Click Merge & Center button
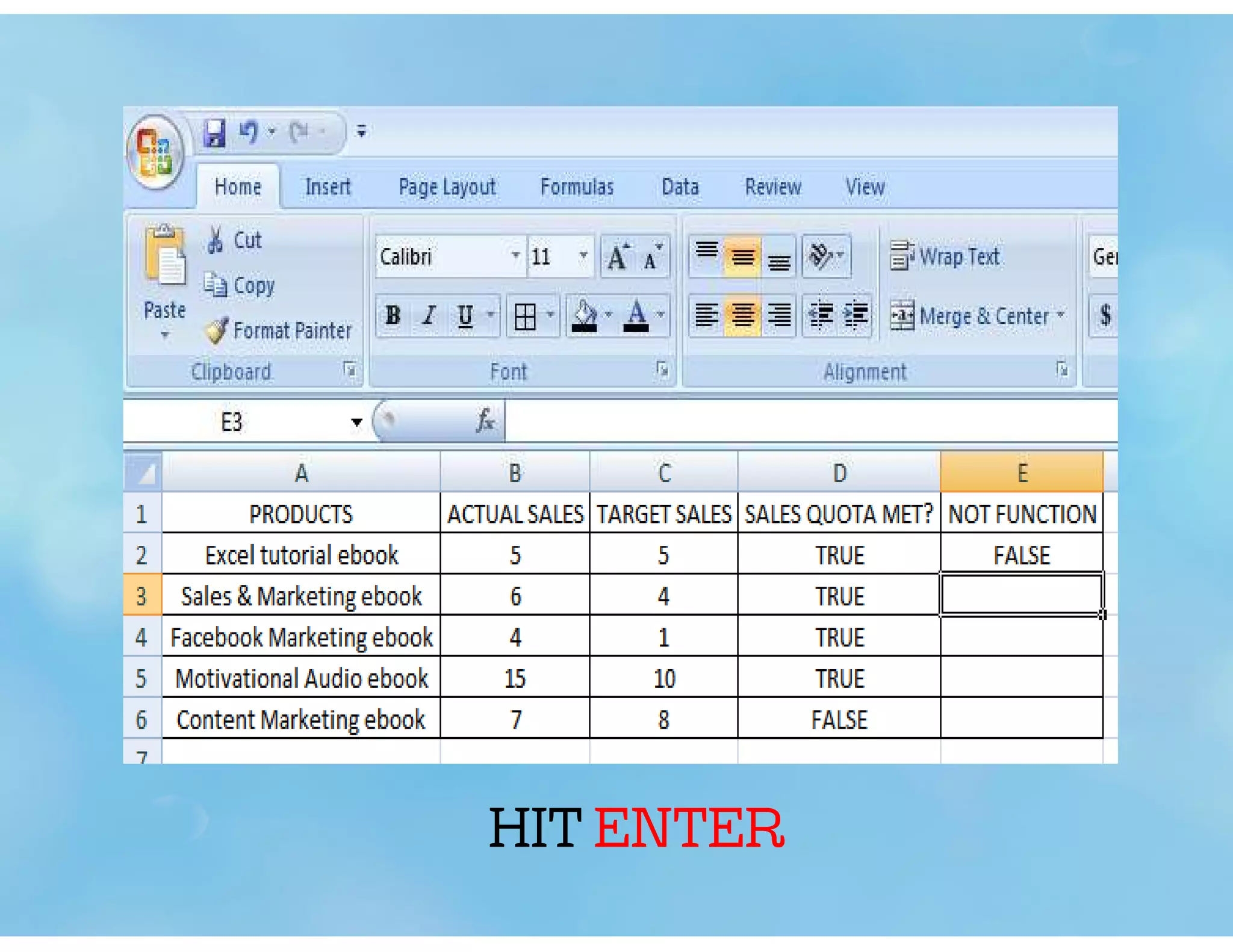The image size is (1233, 952). click(972, 316)
